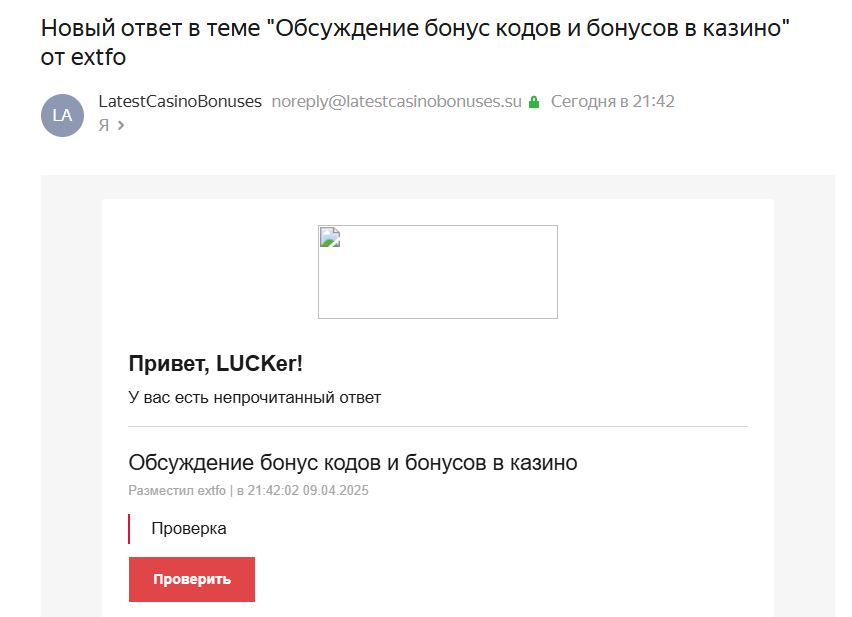
Task: Click extfo in the subject line
Action: click(97, 57)
